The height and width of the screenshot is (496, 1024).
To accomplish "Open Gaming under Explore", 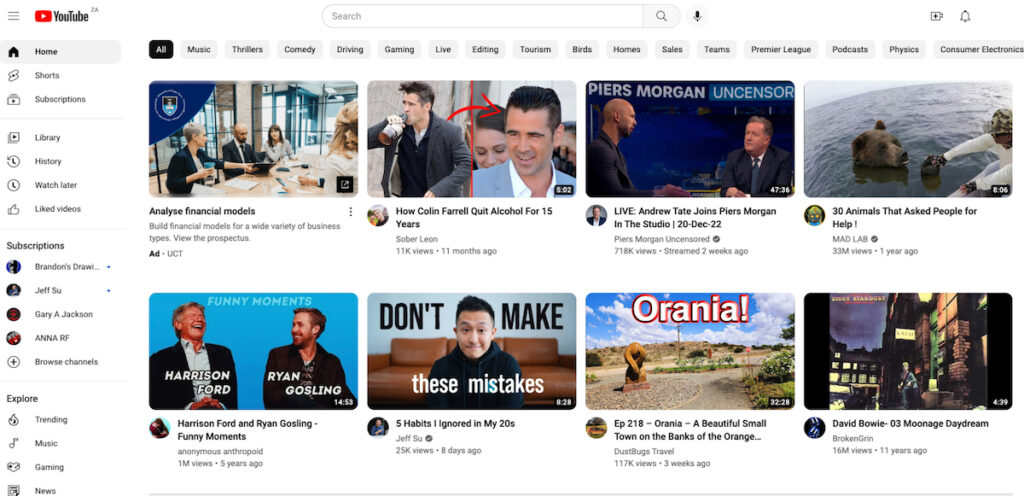I will (61, 467).
